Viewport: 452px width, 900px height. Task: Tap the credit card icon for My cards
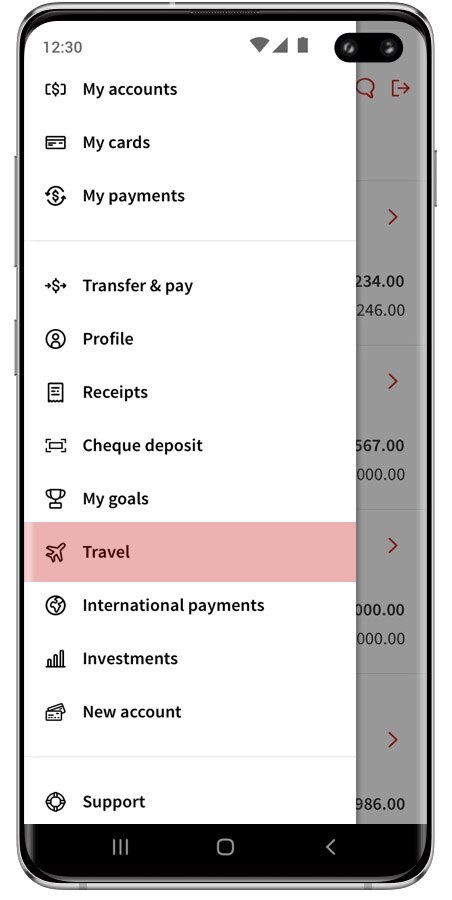(56, 142)
